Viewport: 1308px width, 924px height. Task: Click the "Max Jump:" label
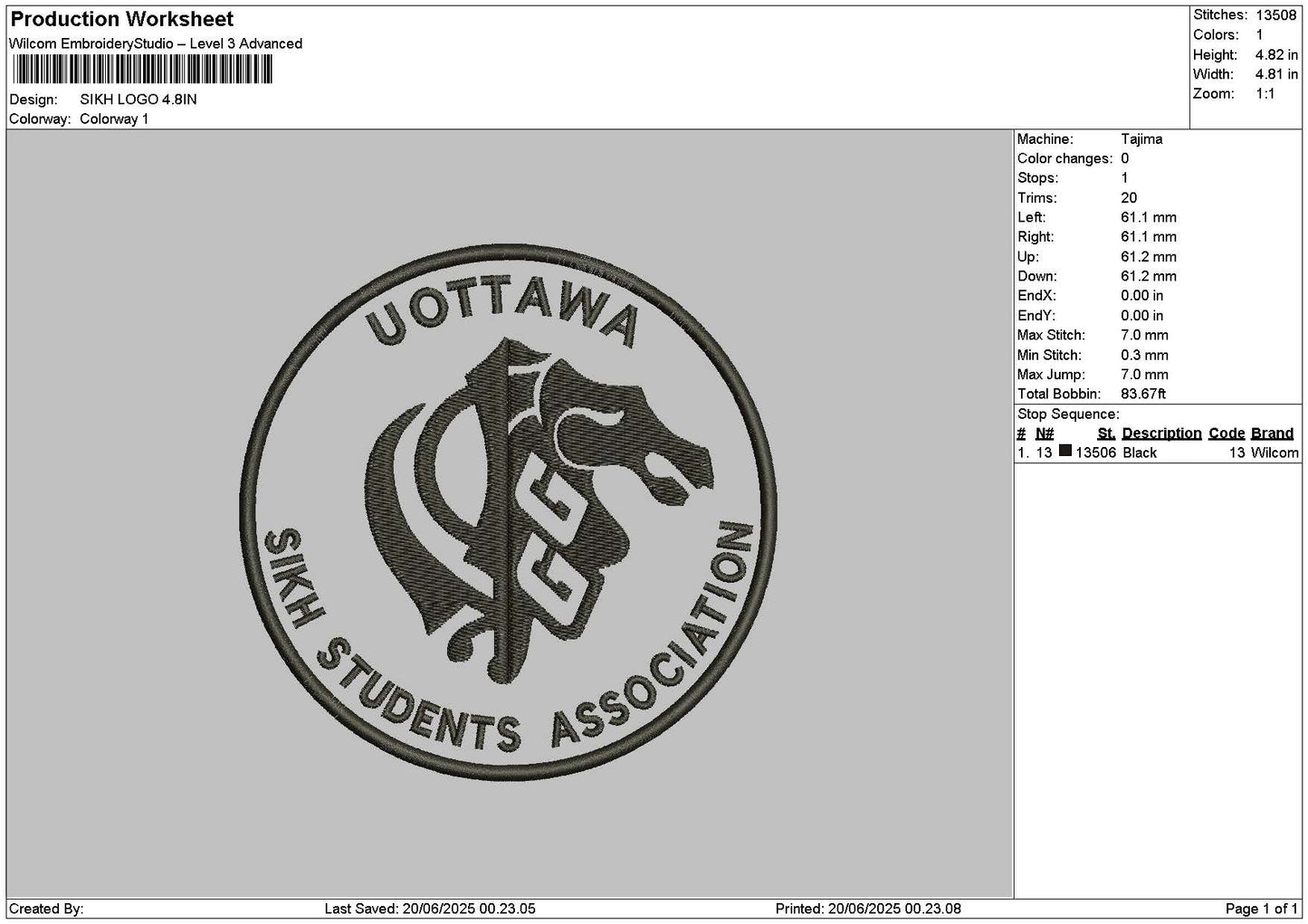point(1051,375)
